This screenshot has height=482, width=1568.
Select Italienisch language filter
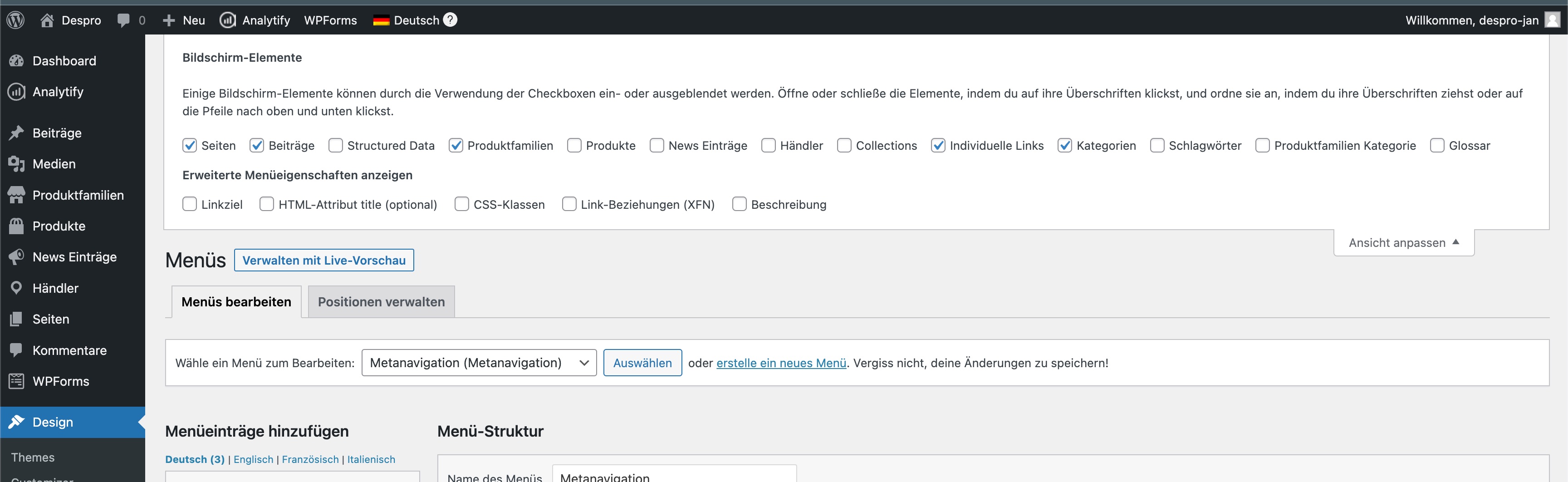point(371,459)
